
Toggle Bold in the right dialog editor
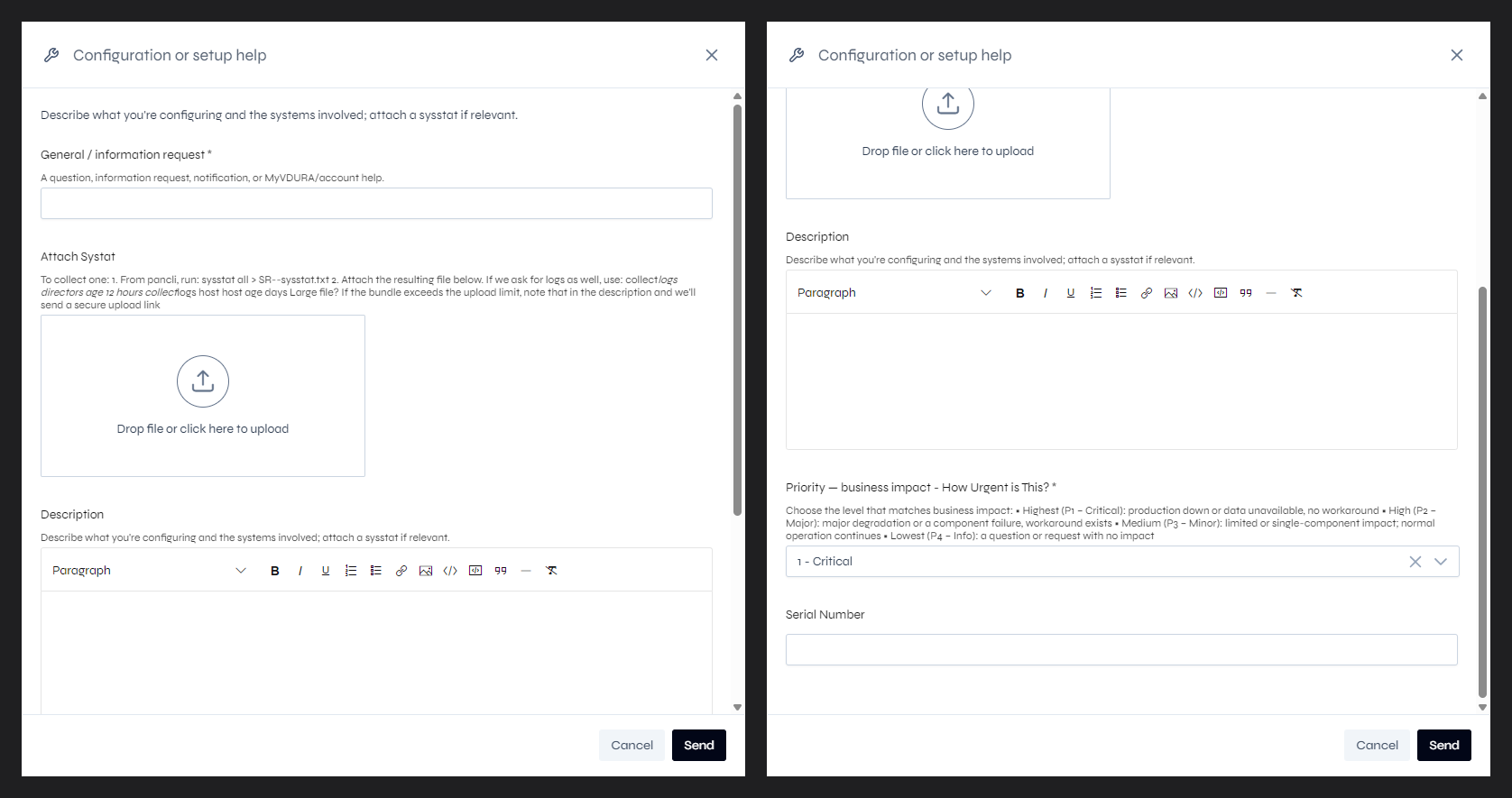click(x=1020, y=293)
